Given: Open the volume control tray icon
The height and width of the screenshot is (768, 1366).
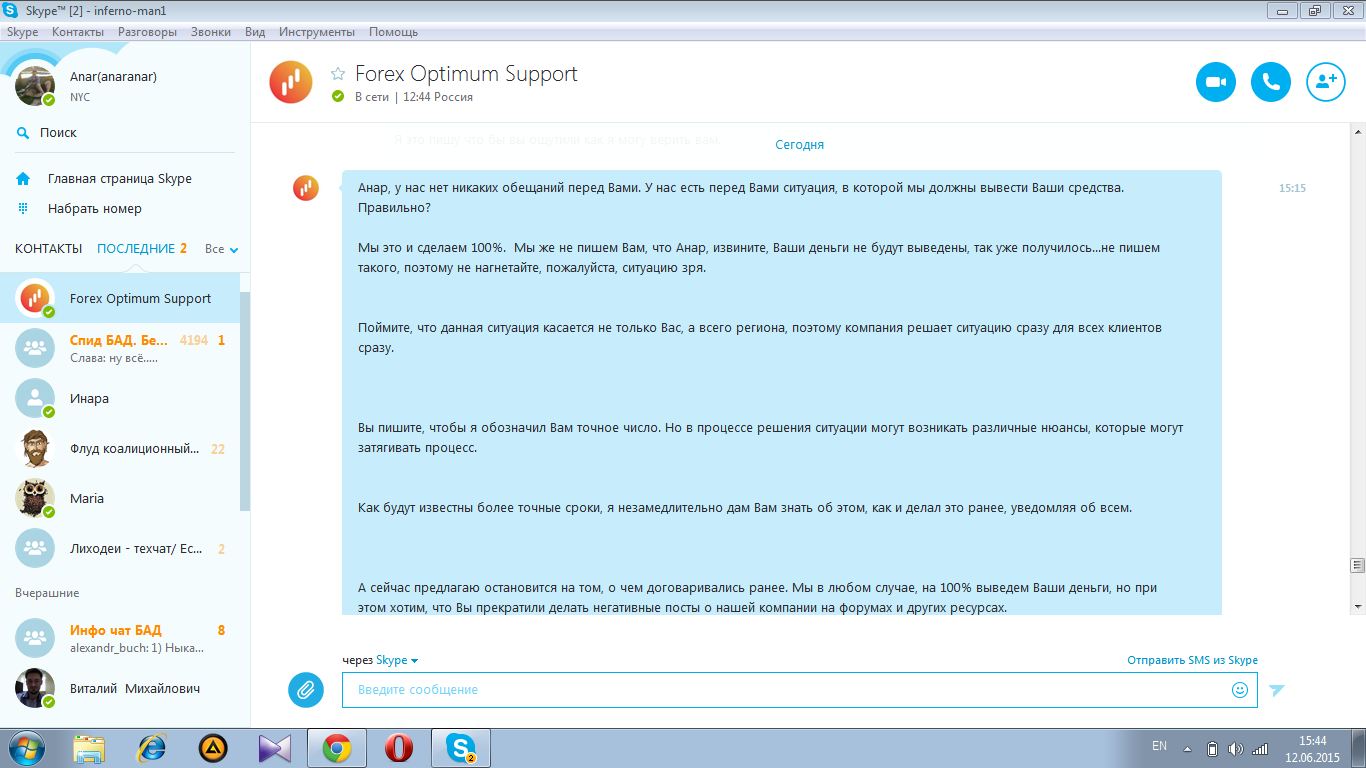Looking at the screenshot, I should 1236,748.
